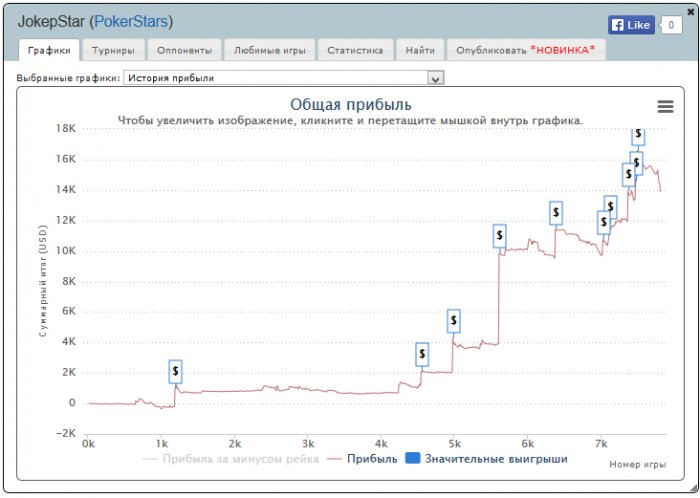Click the dropdown arrow of Выбранные графики
This screenshot has height=498, width=700.
(435, 79)
